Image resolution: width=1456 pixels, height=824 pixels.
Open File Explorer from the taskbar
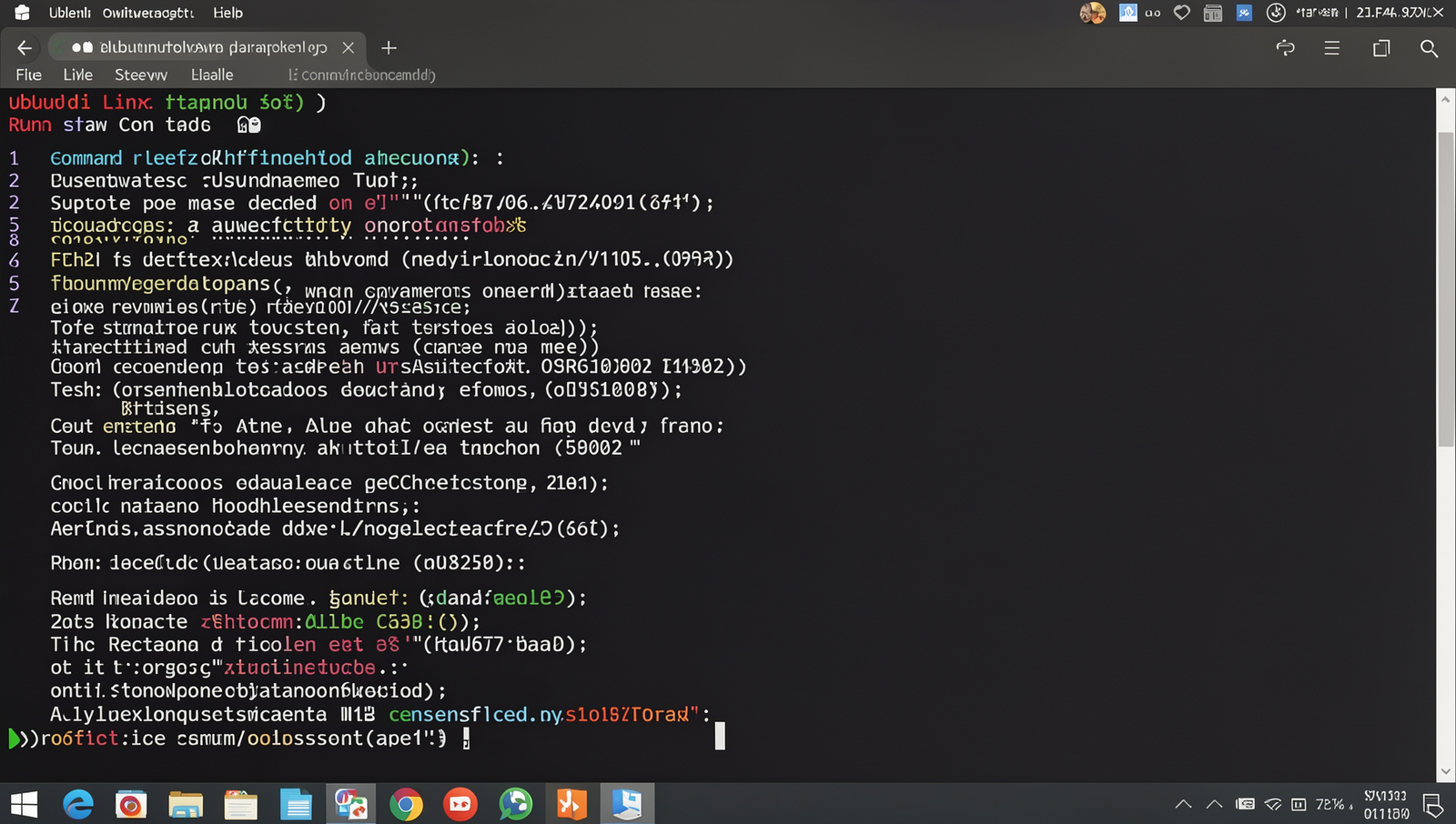186,805
